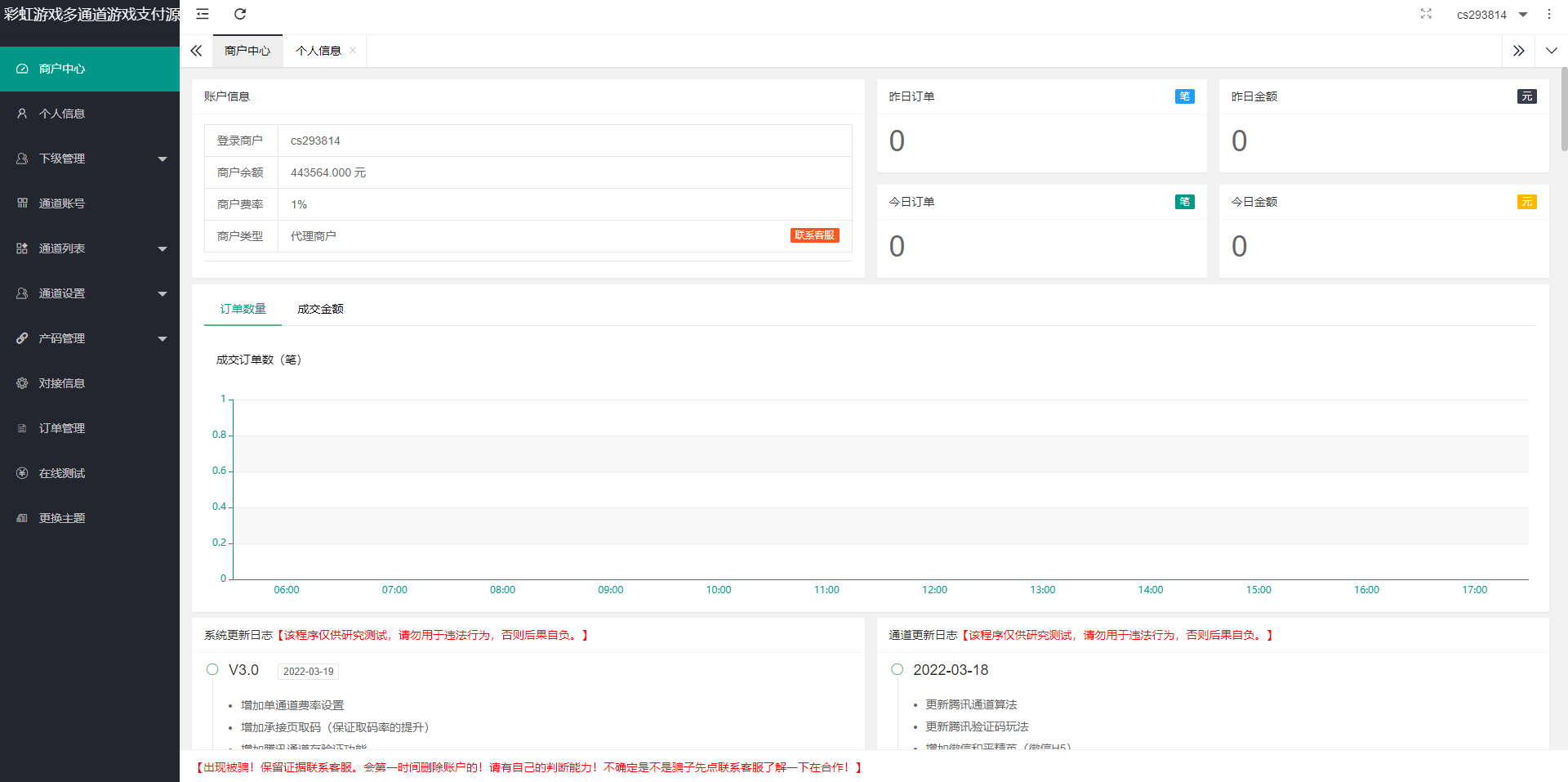The height and width of the screenshot is (782, 1568).
Task: Click the refresh page icon
Action: coord(240,14)
